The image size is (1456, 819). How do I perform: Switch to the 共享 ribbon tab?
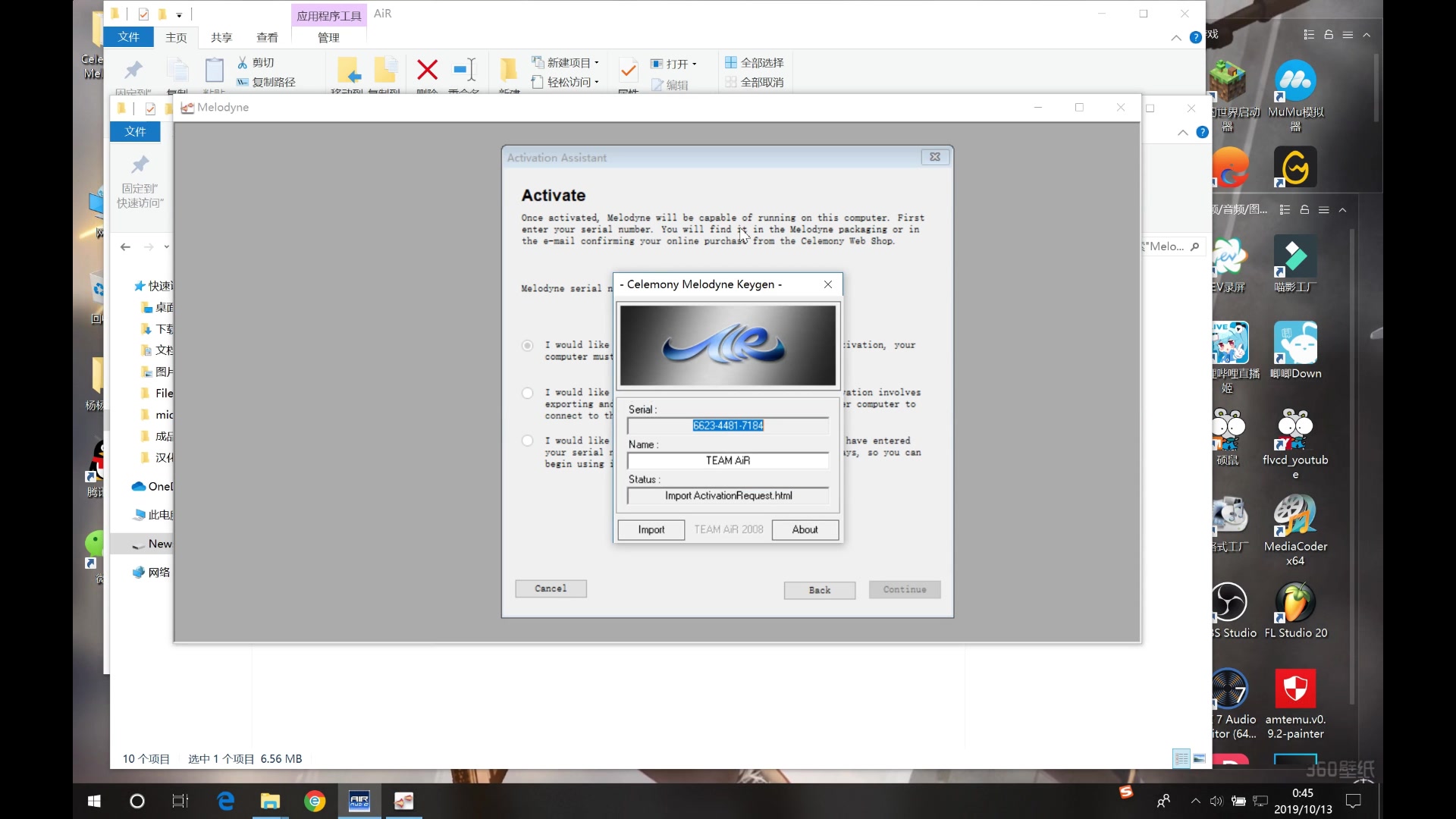coord(221,37)
